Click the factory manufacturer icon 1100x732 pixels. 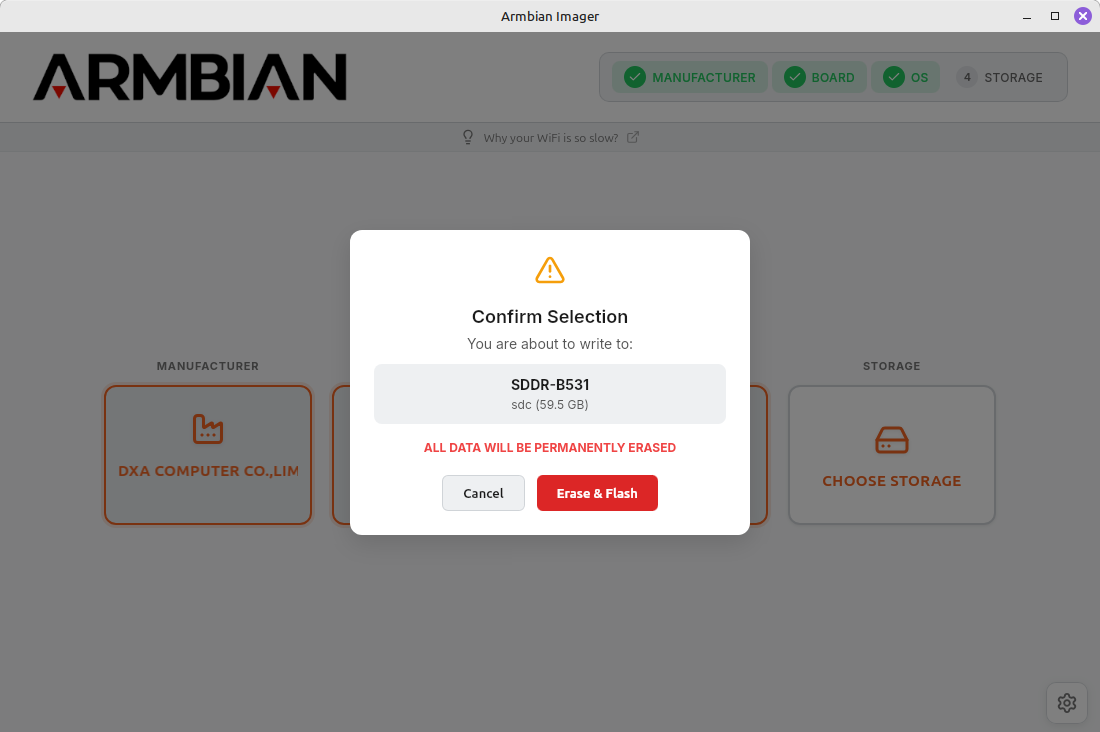point(208,429)
